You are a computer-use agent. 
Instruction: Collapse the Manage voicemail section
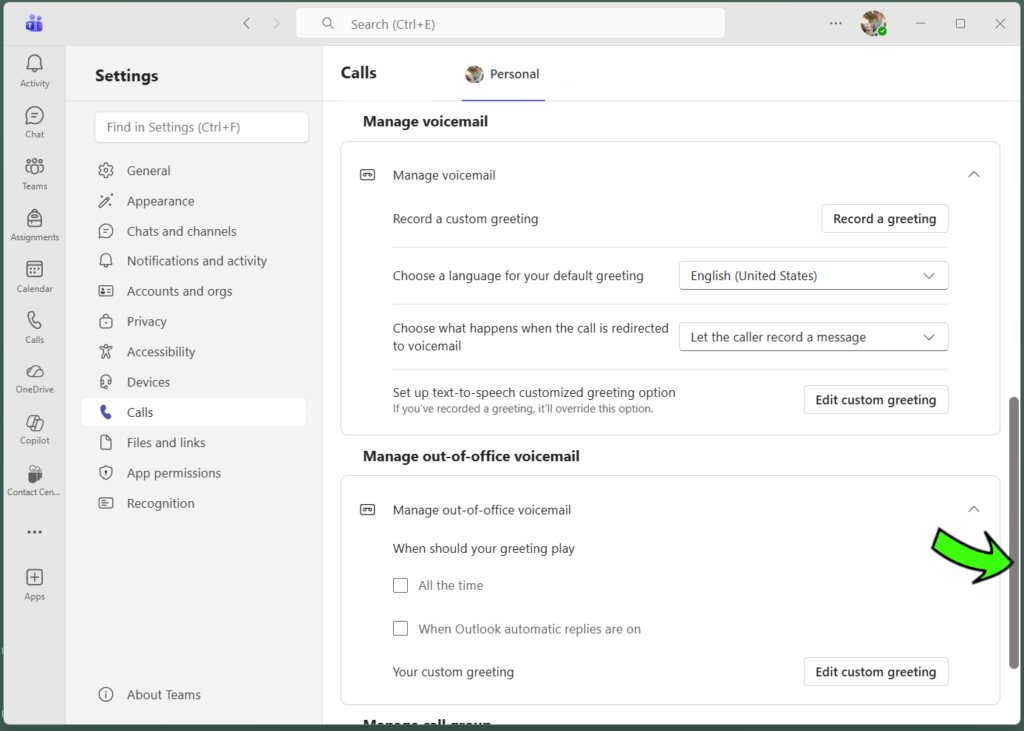[973, 174]
